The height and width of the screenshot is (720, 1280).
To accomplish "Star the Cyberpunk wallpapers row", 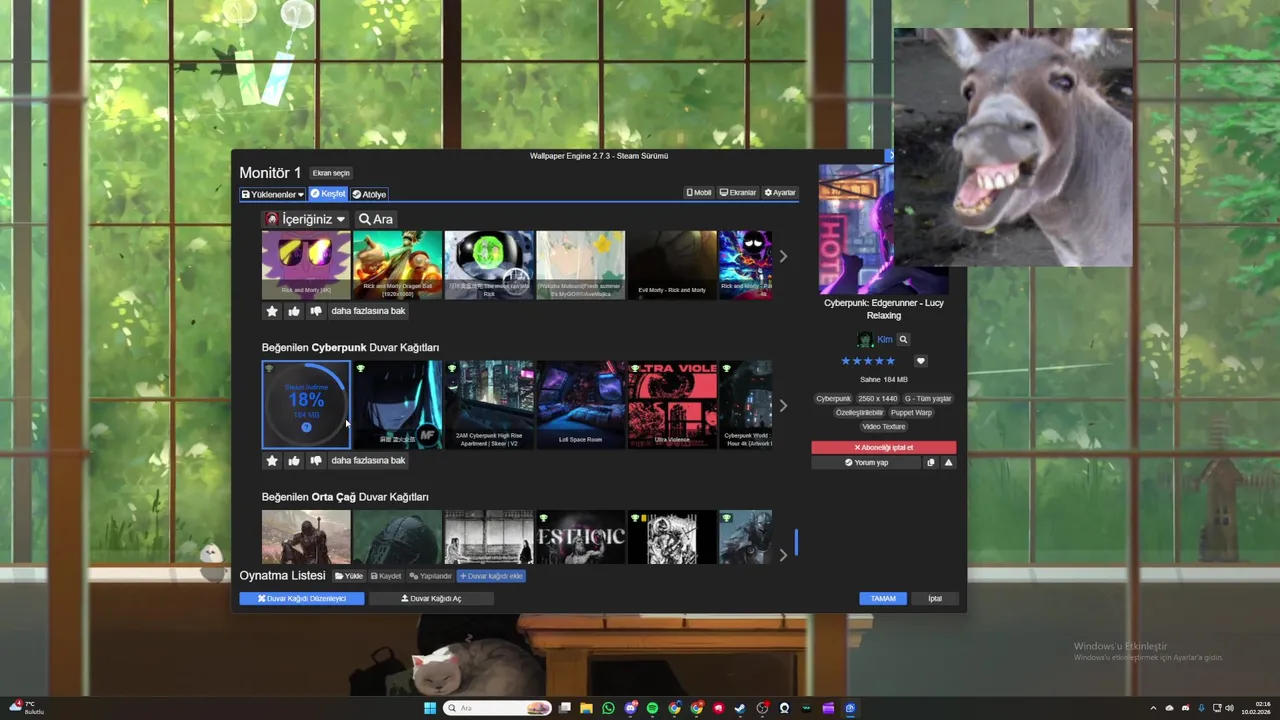I will (x=272, y=461).
